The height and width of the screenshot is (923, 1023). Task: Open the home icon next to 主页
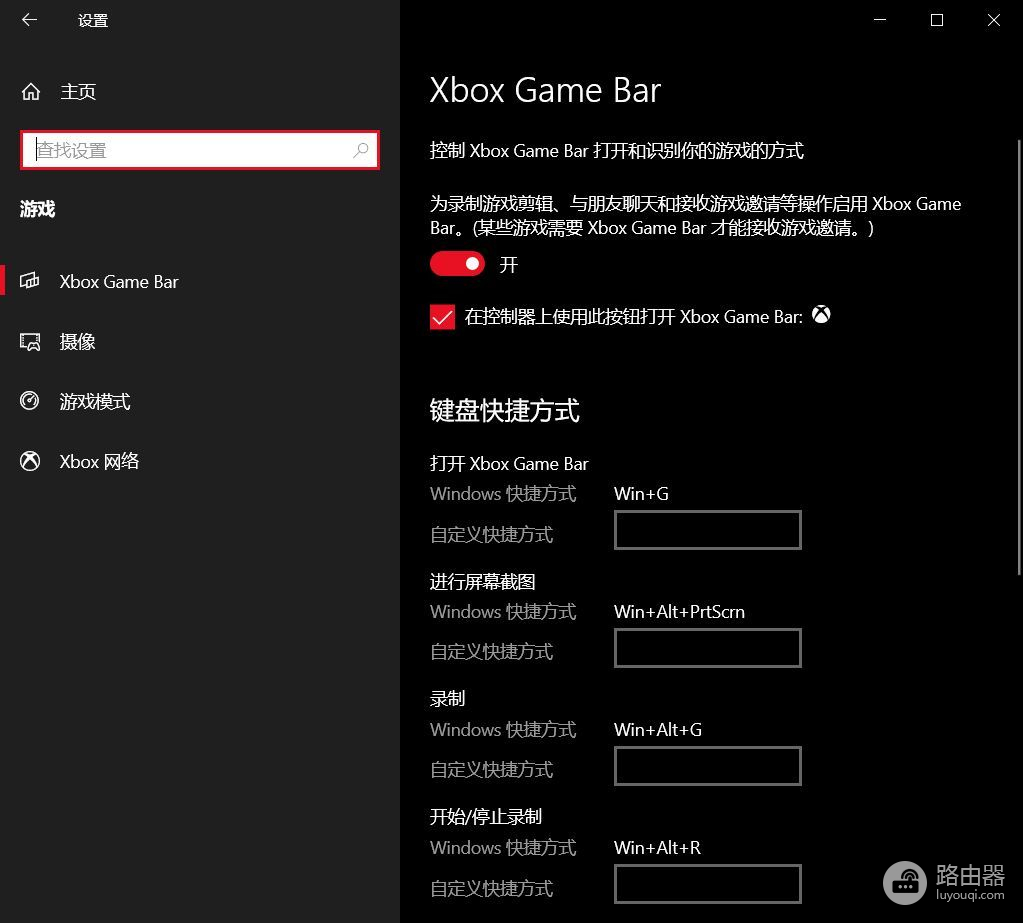point(31,92)
